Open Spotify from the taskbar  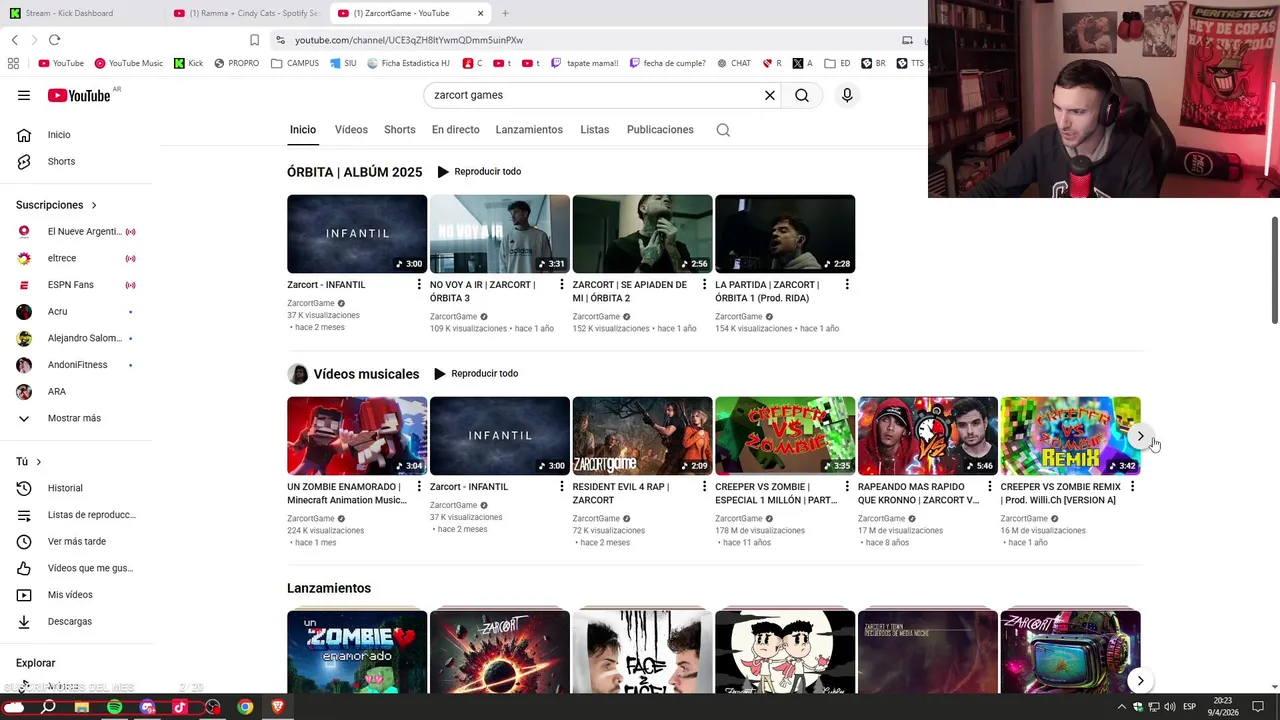tap(114, 707)
